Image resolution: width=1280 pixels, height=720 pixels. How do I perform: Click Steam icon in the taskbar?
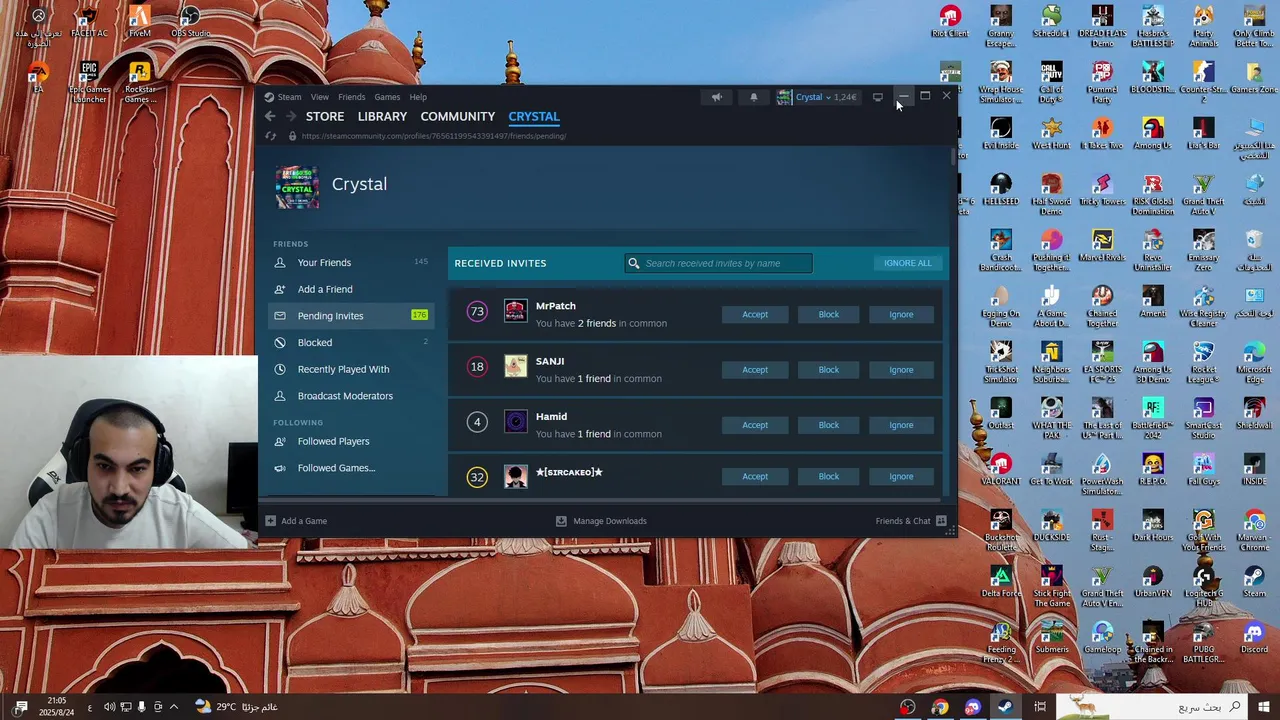[1005, 707]
